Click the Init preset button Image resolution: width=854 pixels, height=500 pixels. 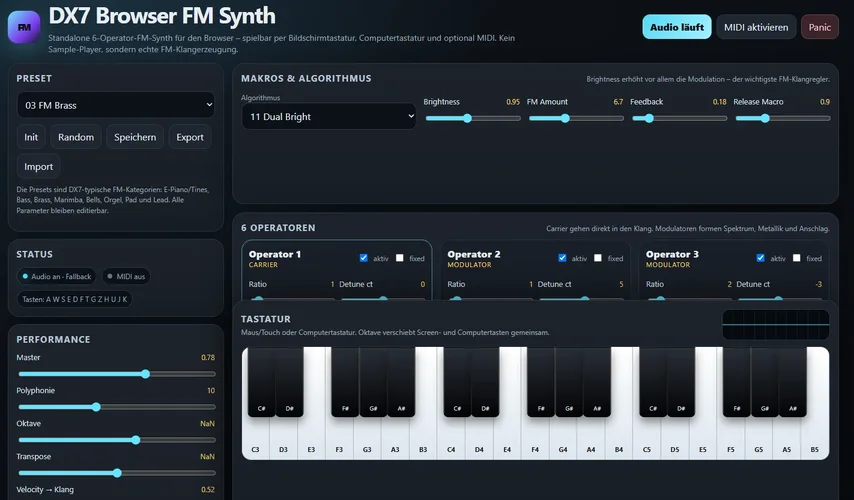31,137
